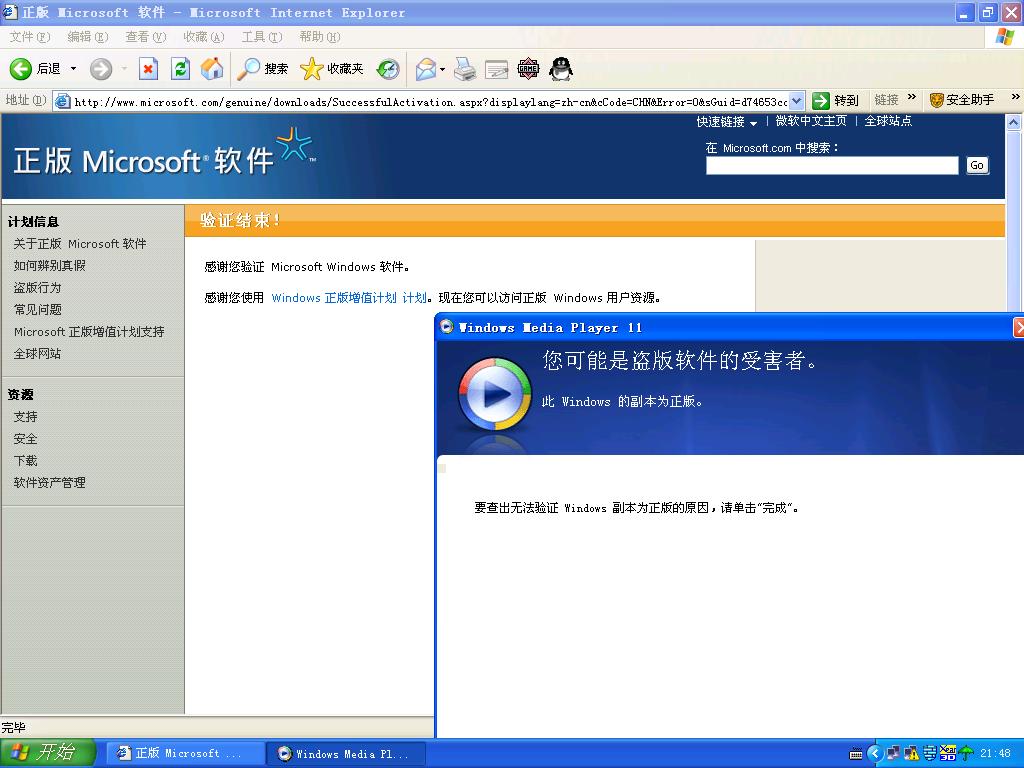Expand the 链接 links chevron
The image size is (1024, 768).
click(912, 97)
